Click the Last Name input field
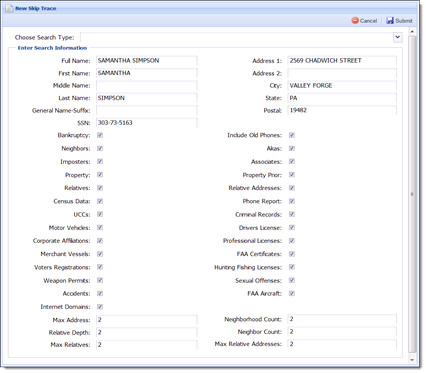Viewport: 426px width, 373px height. point(147,98)
